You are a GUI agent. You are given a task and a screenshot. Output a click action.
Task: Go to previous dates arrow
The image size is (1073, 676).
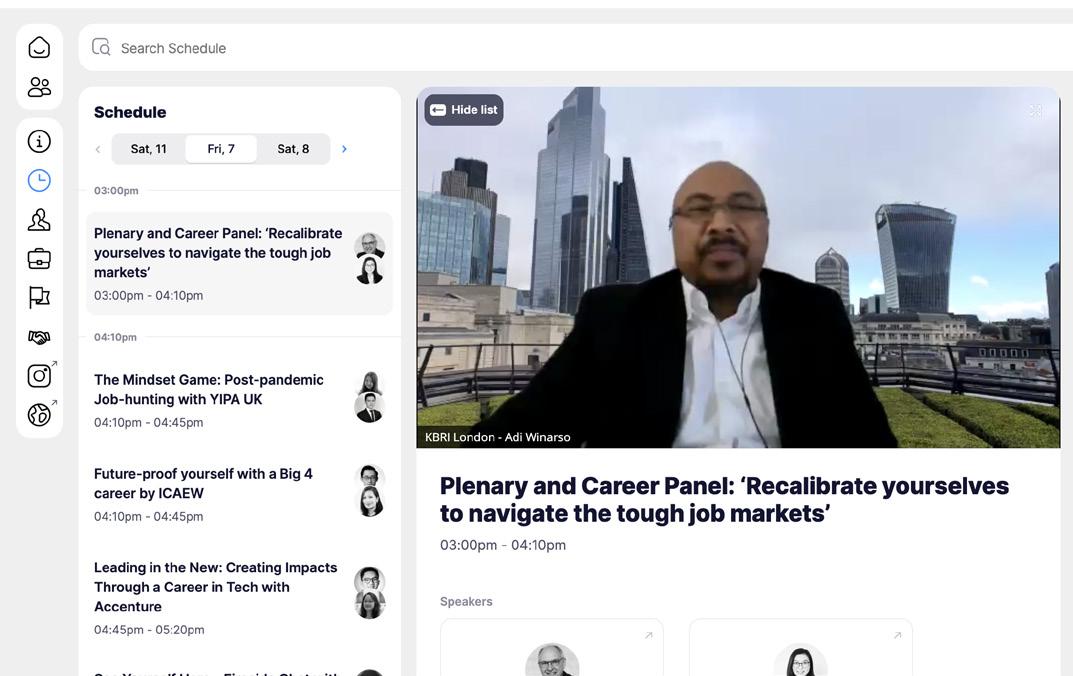(98, 149)
